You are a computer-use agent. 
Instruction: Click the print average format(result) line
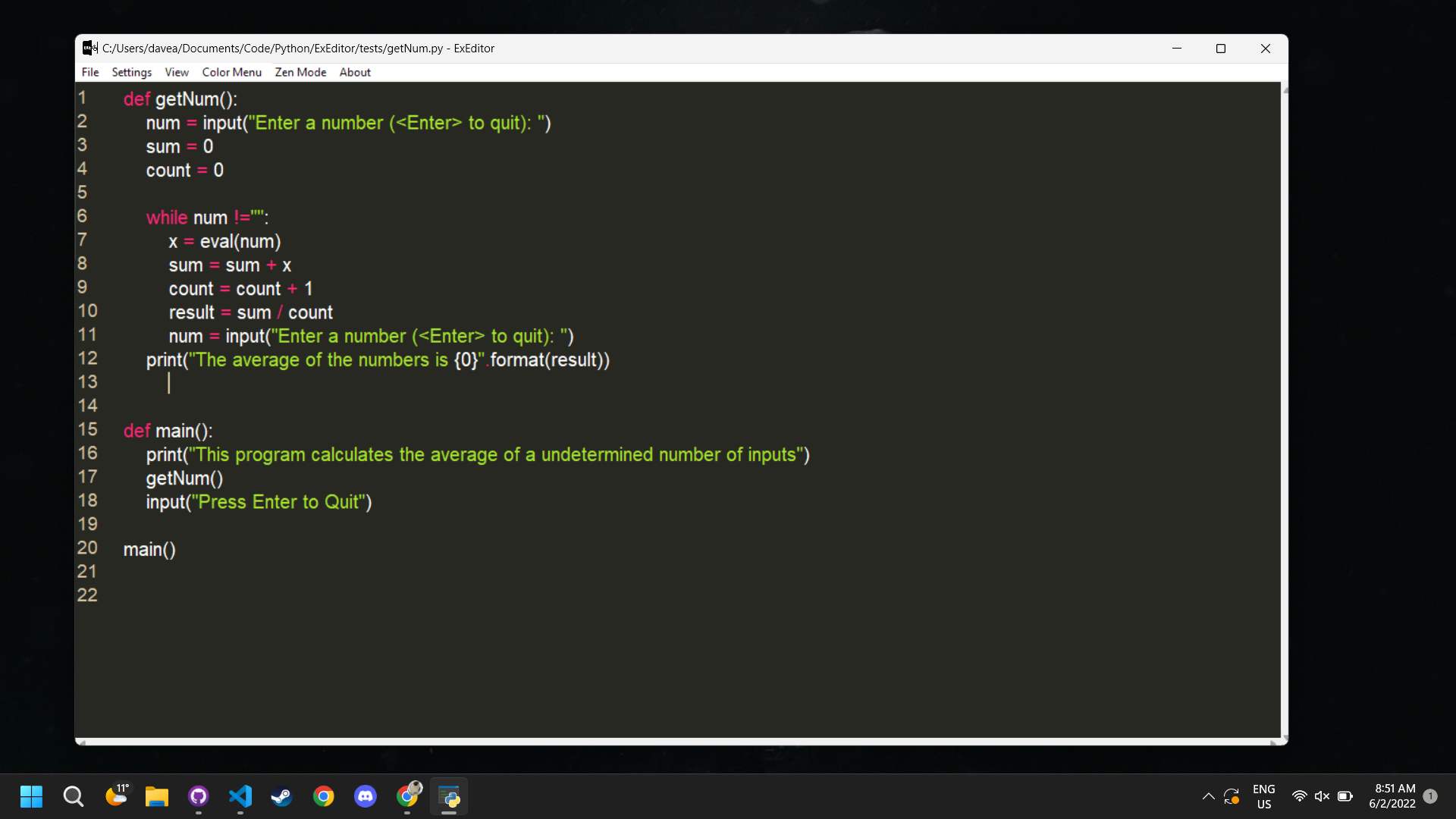click(x=378, y=360)
